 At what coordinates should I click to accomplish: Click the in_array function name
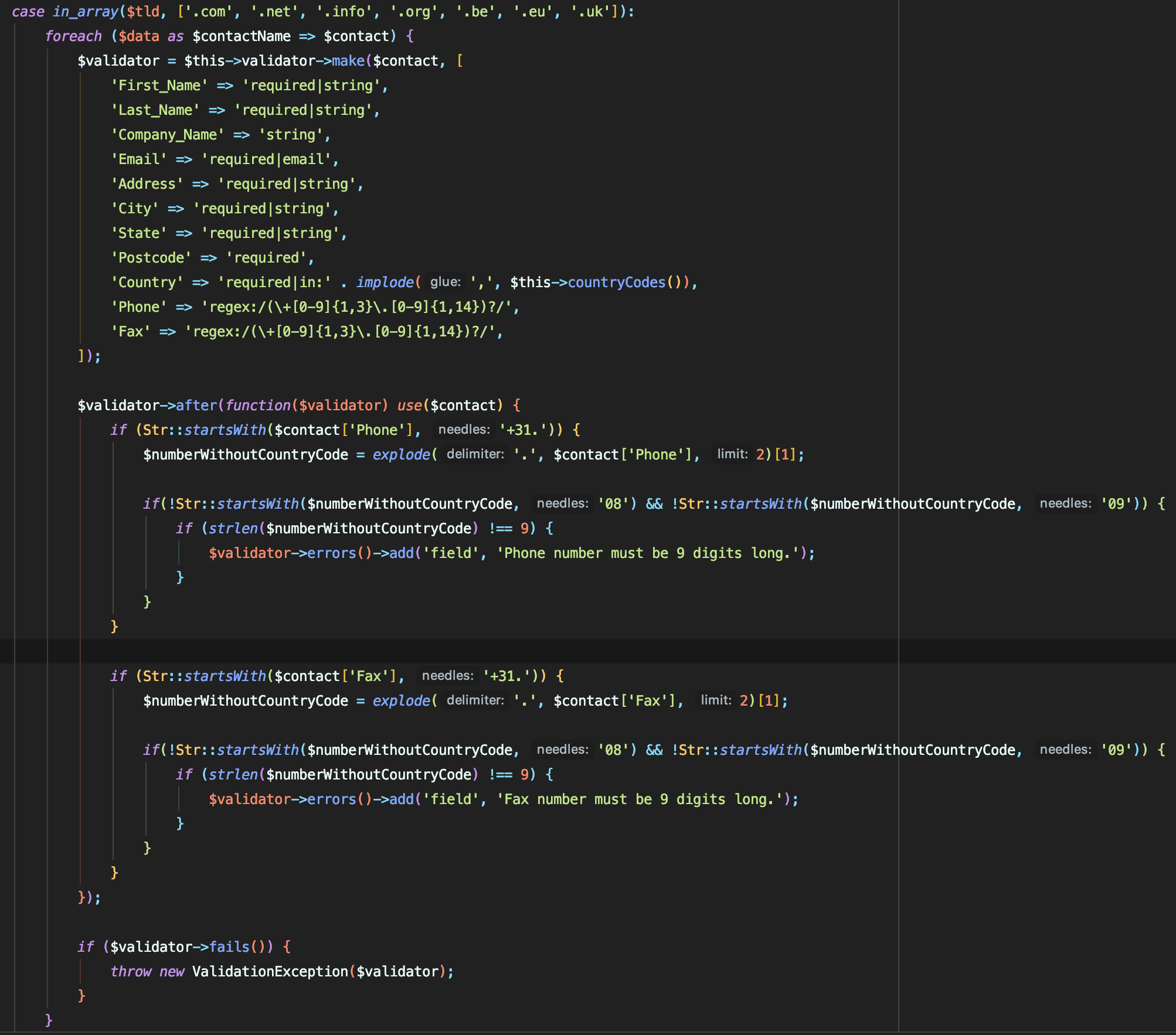tap(85, 12)
